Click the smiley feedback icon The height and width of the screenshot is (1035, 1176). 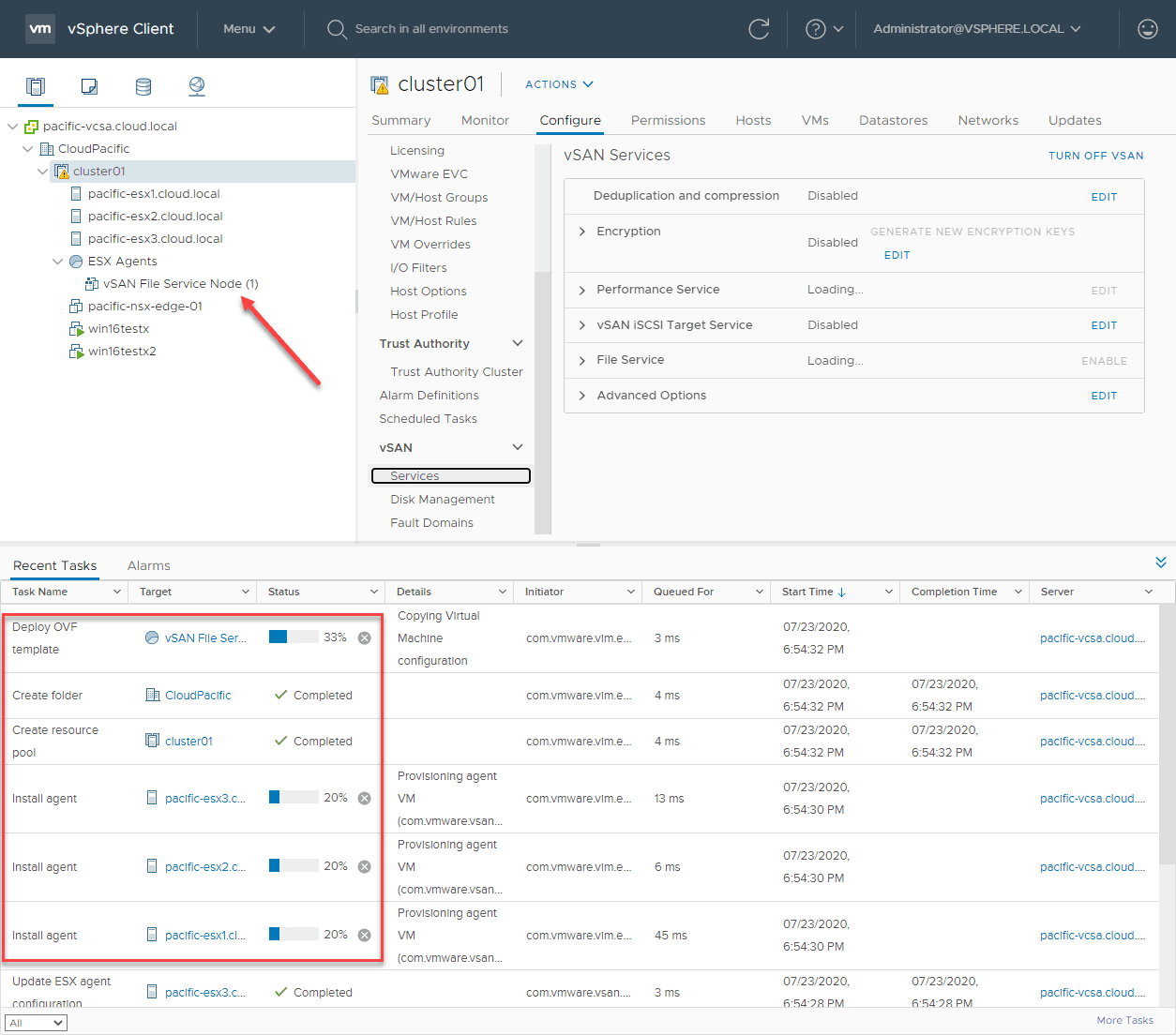click(x=1147, y=29)
